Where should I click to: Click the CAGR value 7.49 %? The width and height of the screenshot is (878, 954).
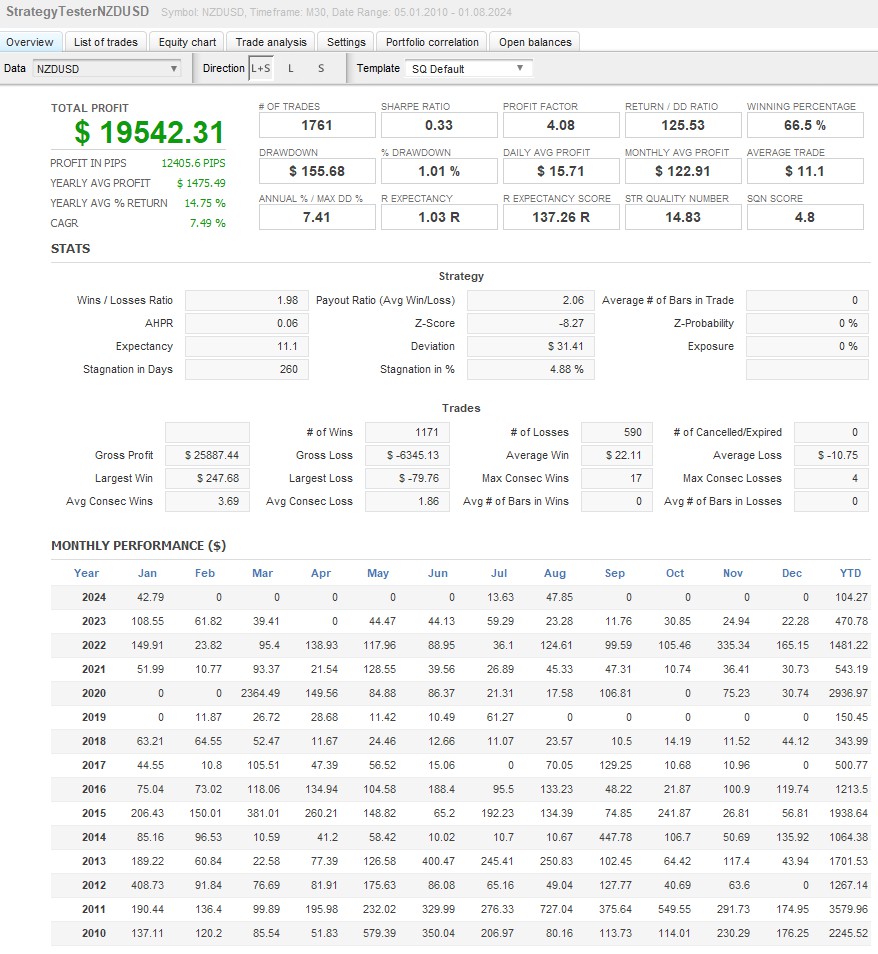(x=207, y=223)
